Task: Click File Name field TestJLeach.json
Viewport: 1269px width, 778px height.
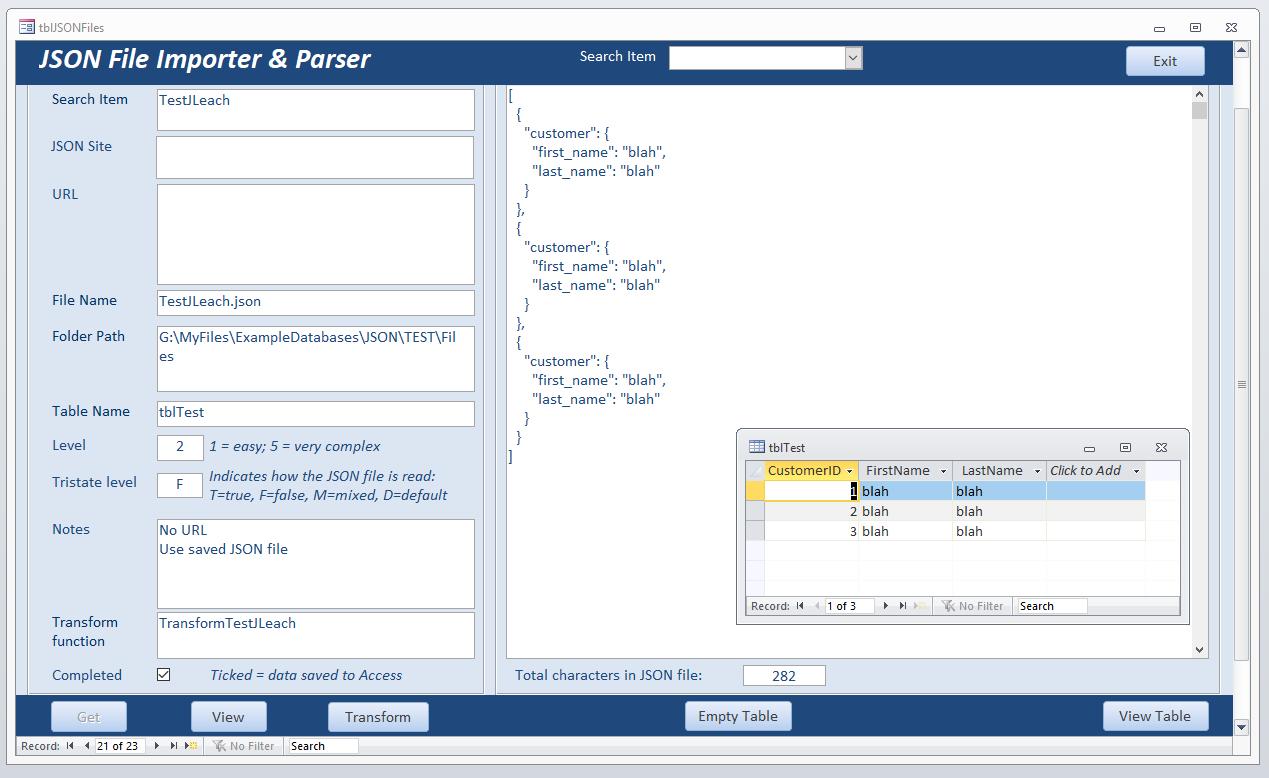Action: click(316, 302)
